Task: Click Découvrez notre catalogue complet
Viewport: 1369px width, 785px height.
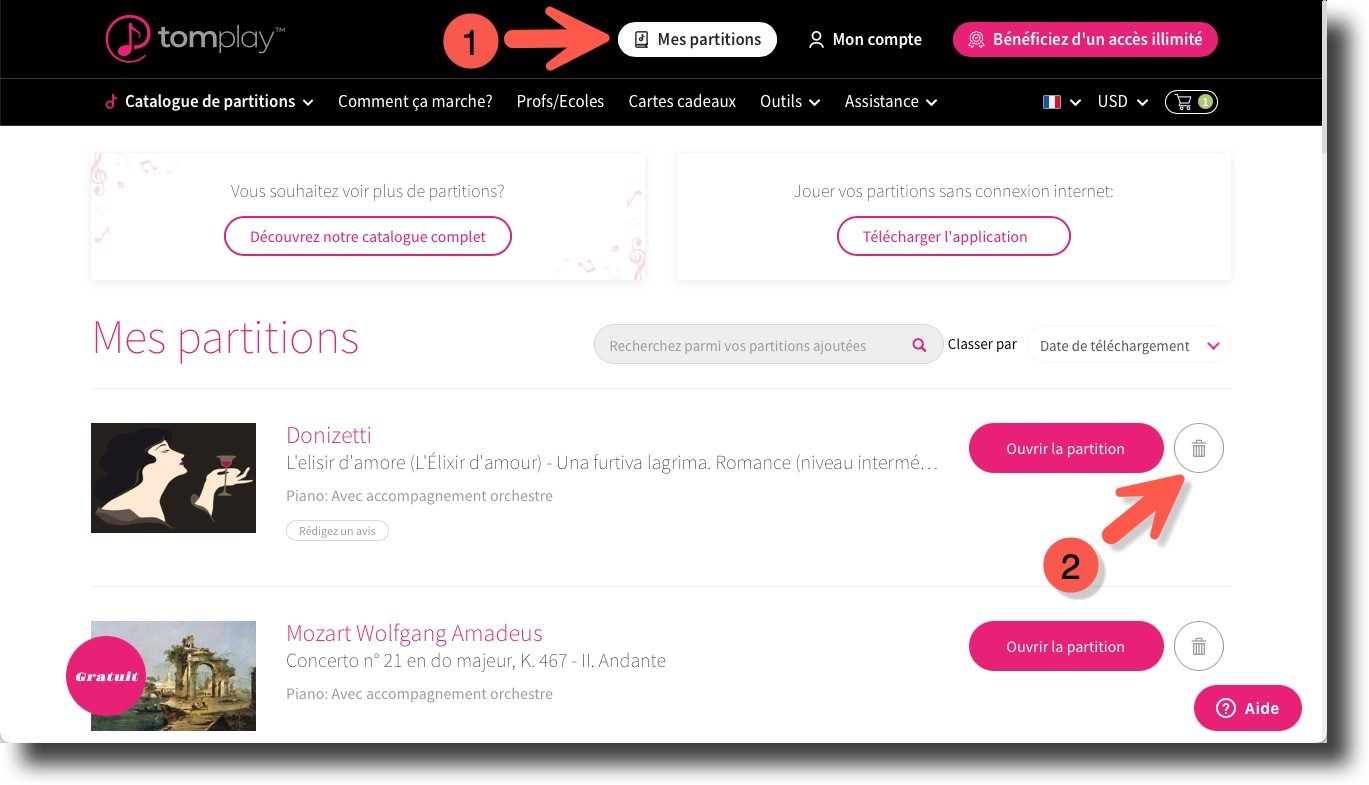Action: tap(368, 237)
